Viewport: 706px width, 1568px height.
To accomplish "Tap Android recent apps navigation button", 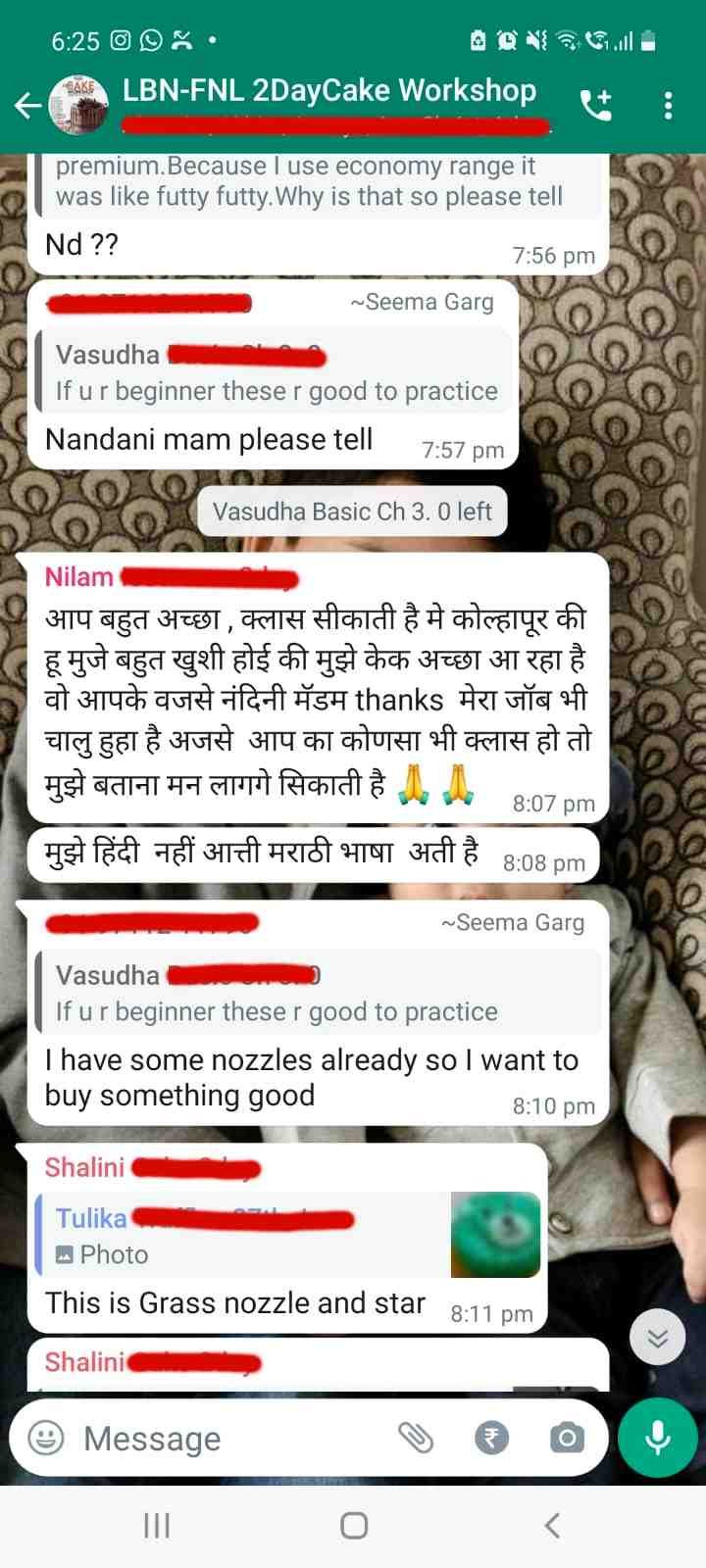I will click(157, 1525).
